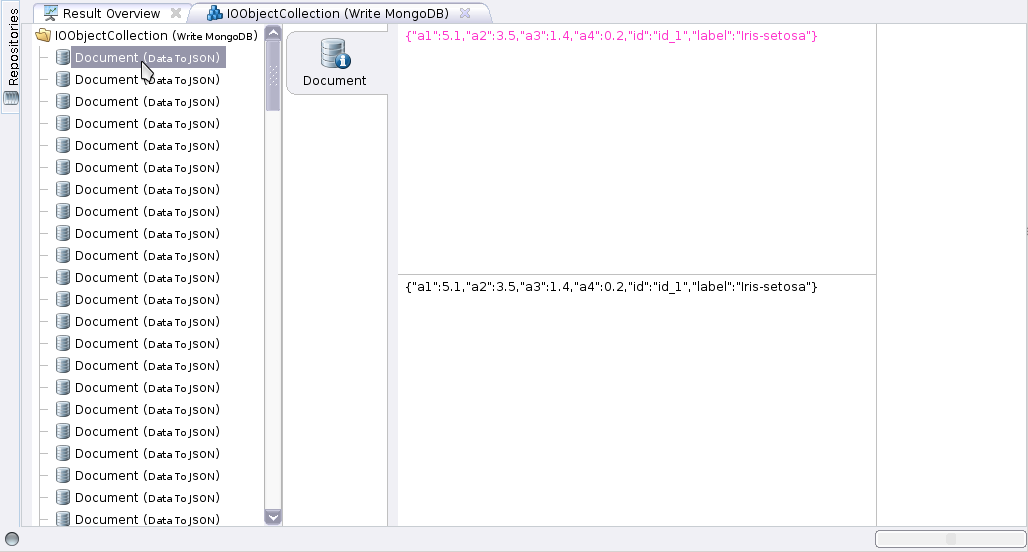Click the IOObjectCollection root folder icon
This screenshot has width=1028, height=552.
tap(43, 36)
